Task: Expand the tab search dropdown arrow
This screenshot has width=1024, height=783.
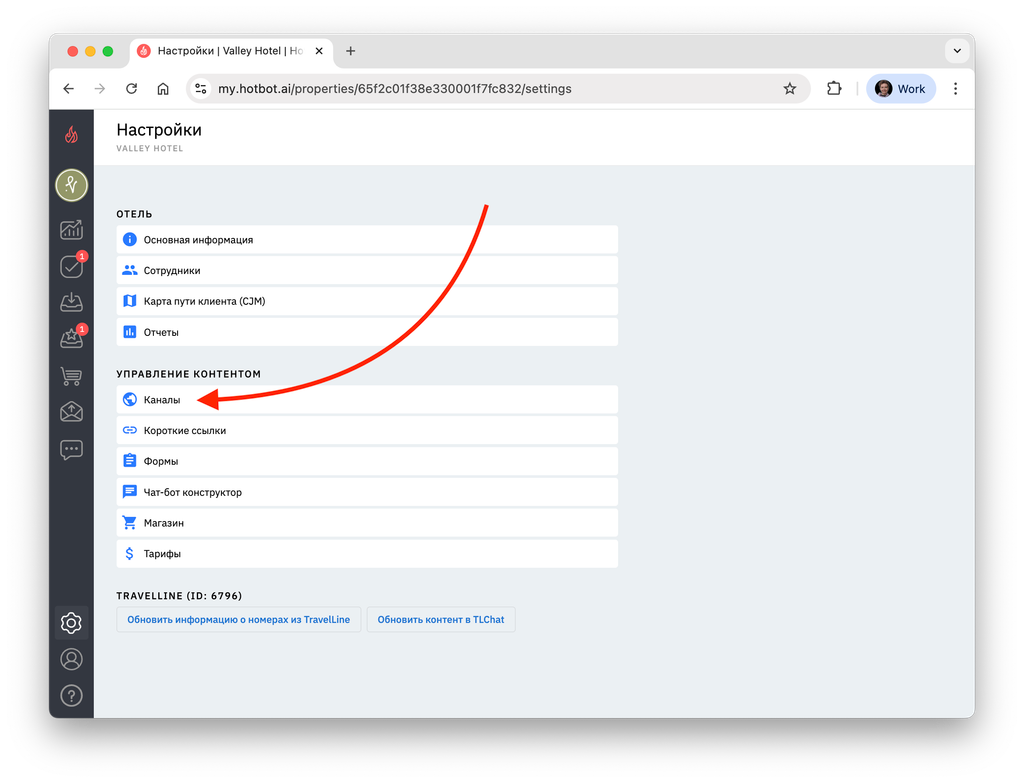Action: (x=957, y=51)
